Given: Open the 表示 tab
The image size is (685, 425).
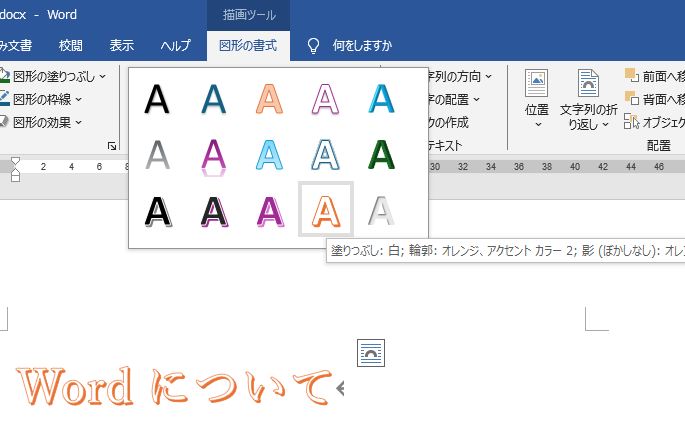Looking at the screenshot, I should [x=121, y=45].
